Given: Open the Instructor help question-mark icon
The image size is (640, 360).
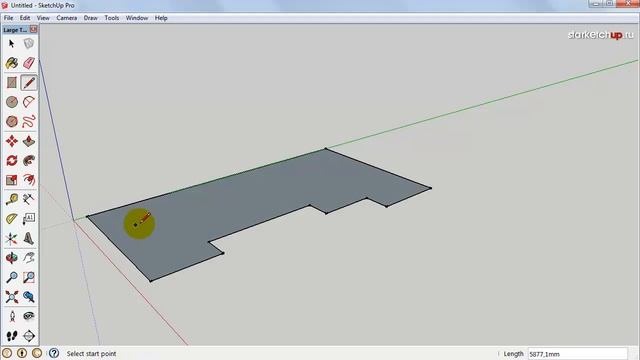Looking at the screenshot, I should point(54,353).
